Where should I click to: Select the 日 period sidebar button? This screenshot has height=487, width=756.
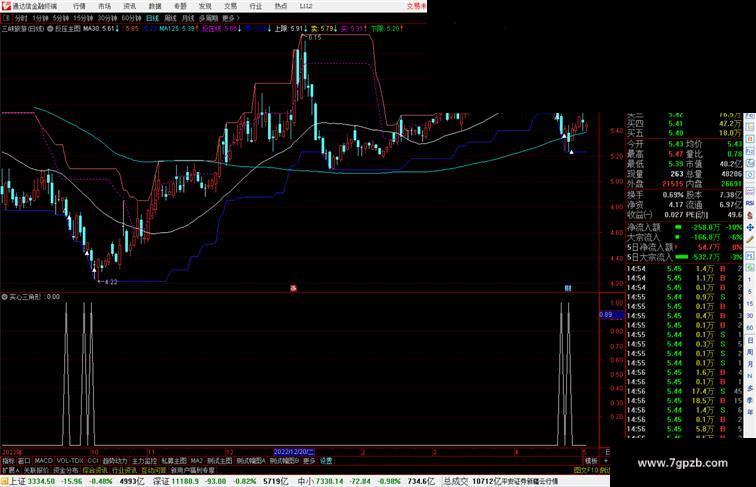tap(750, 340)
